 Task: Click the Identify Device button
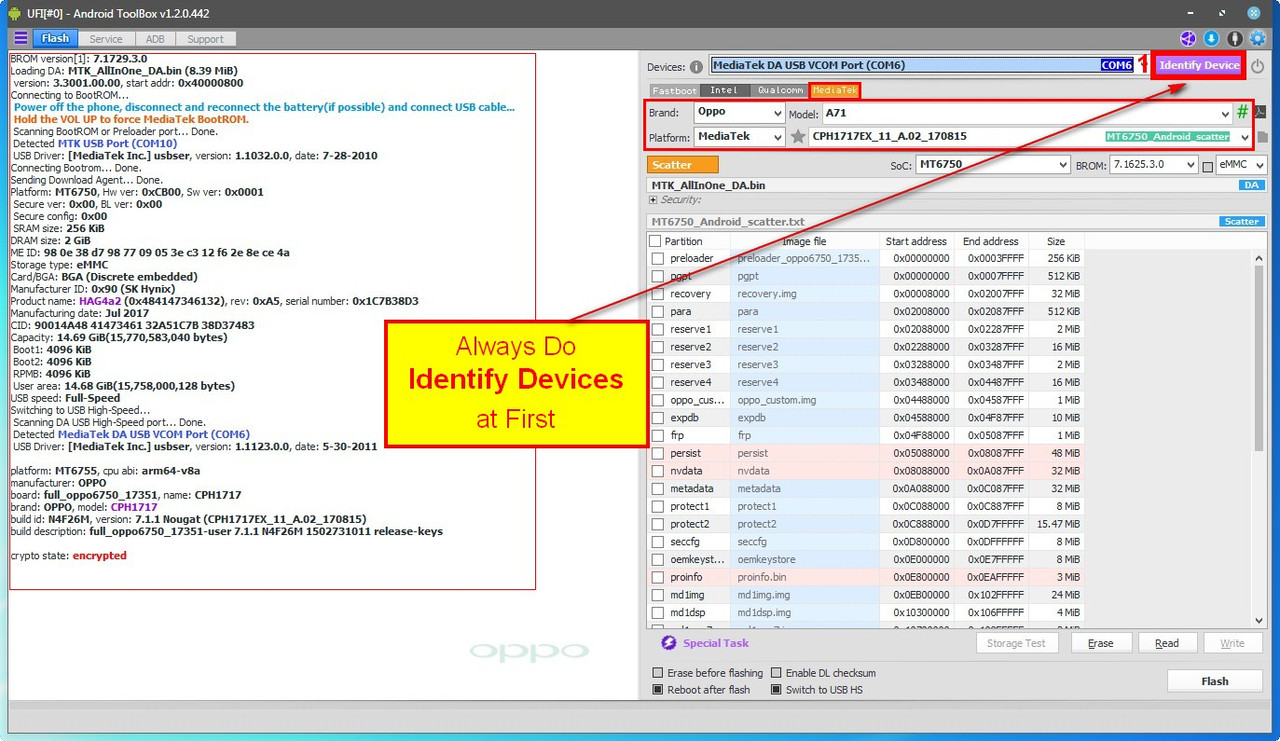[1199, 66]
